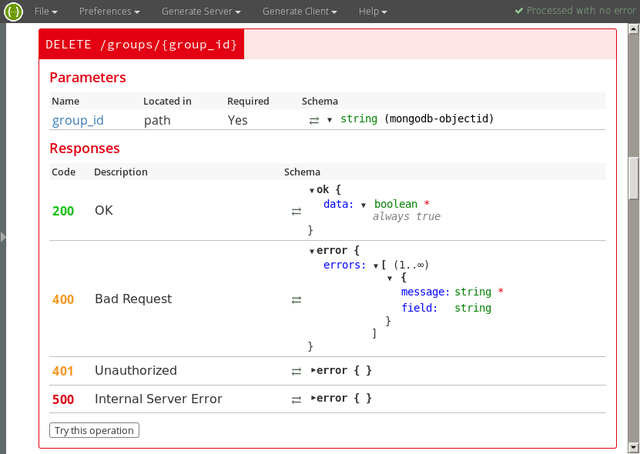Click the 'errors:' property name
This screenshot has width=640, height=454.
coord(344,265)
